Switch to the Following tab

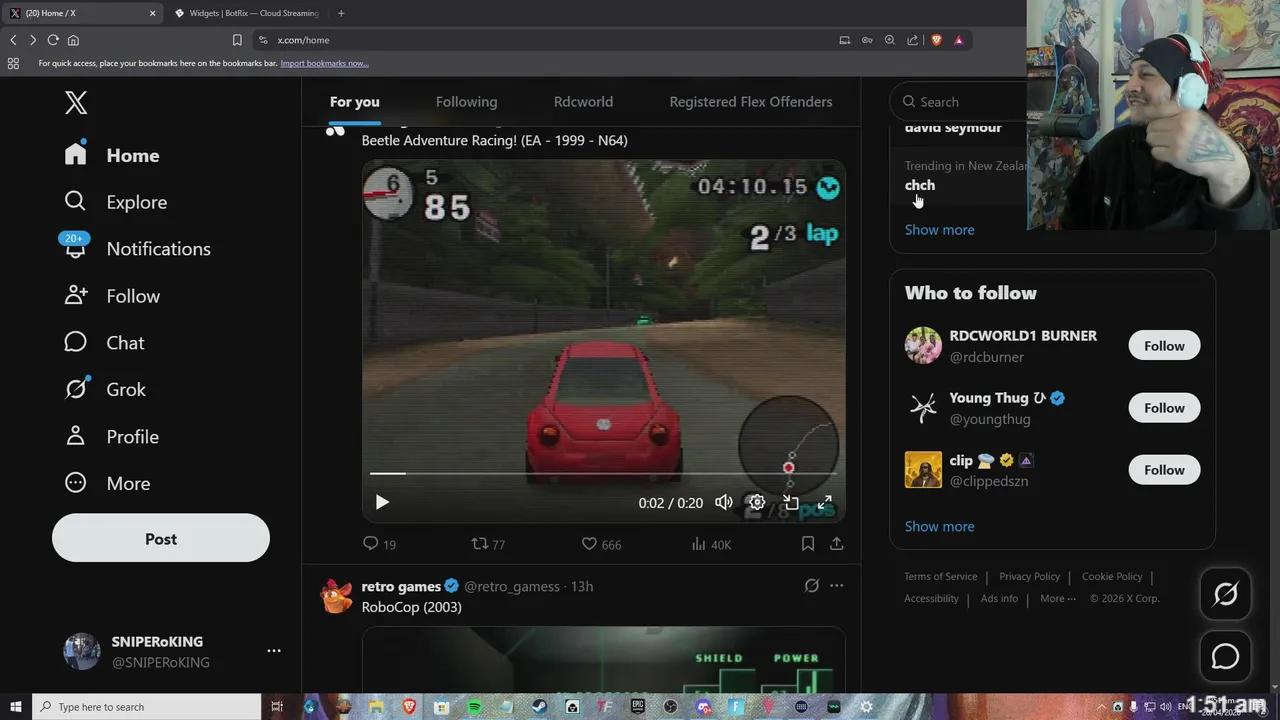click(x=466, y=102)
